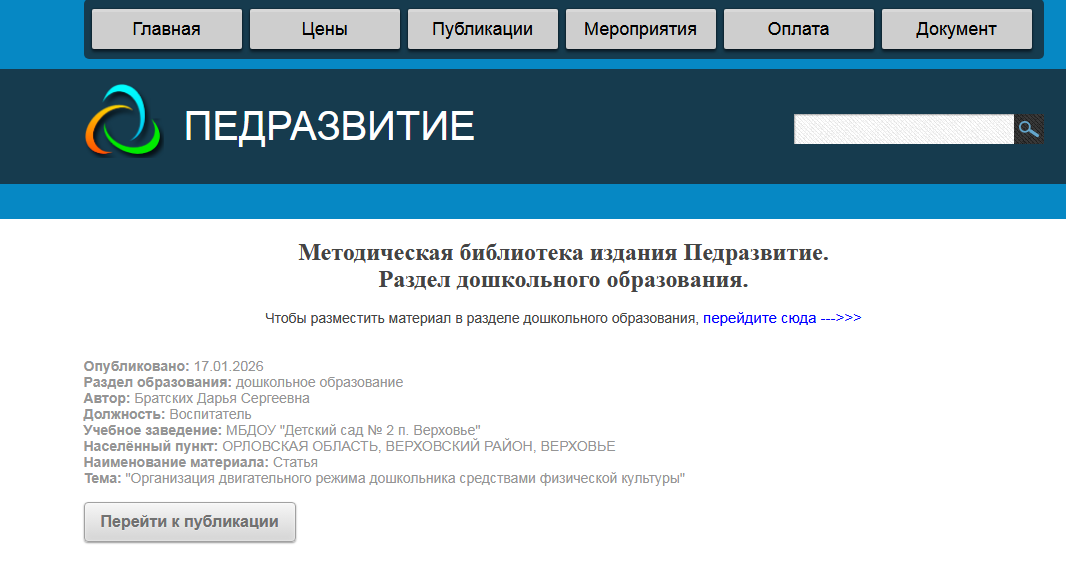
Task: Click the МБДОУ "Детский сад № 2" text
Action: 353,430
